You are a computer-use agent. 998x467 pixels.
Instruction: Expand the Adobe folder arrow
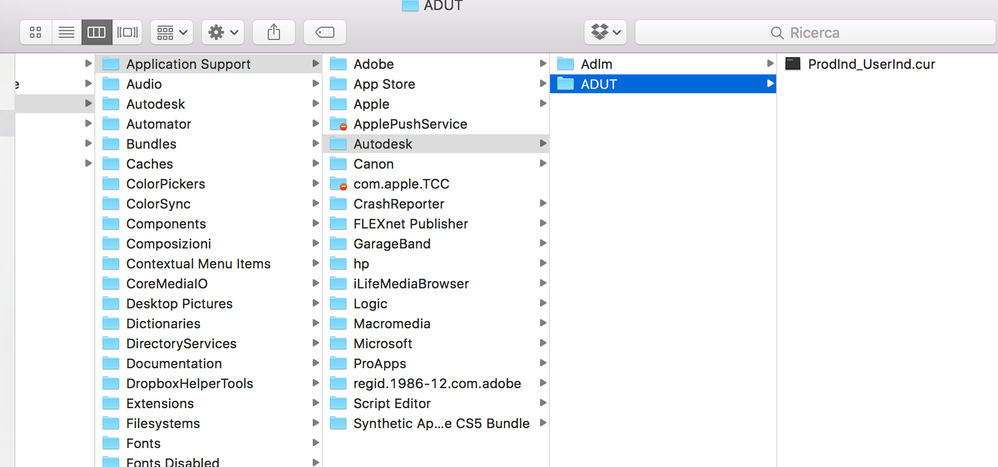point(543,64)
